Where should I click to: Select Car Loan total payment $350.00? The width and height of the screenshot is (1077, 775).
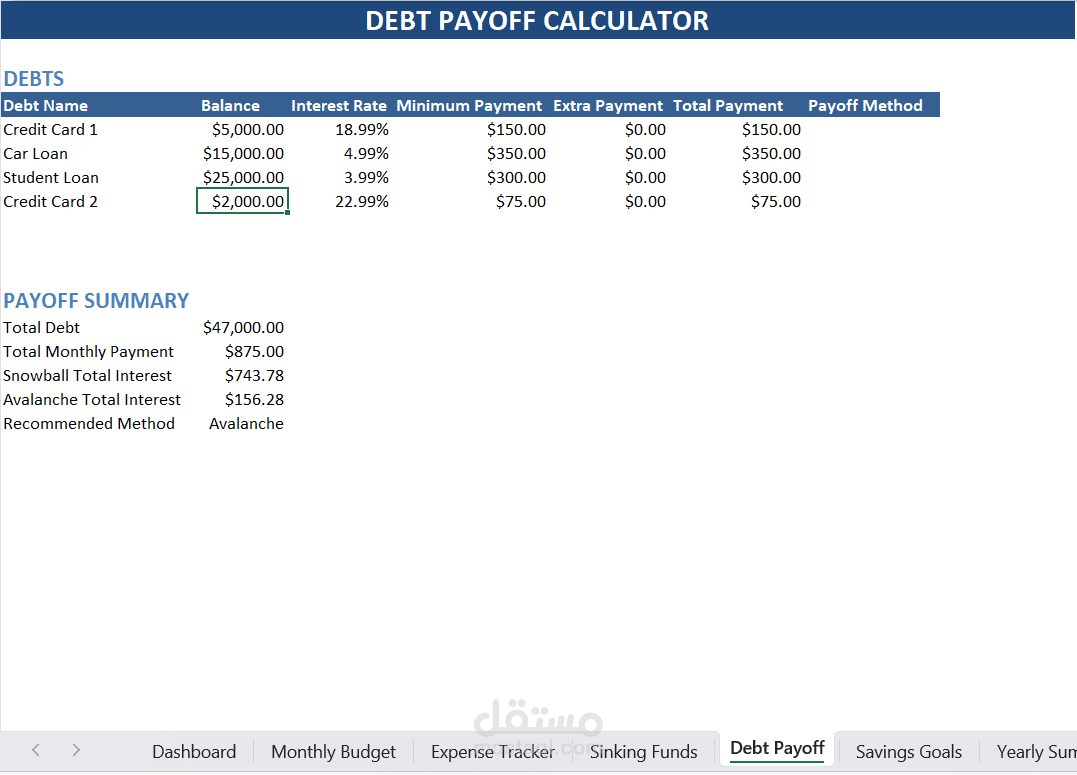(771, 154)
